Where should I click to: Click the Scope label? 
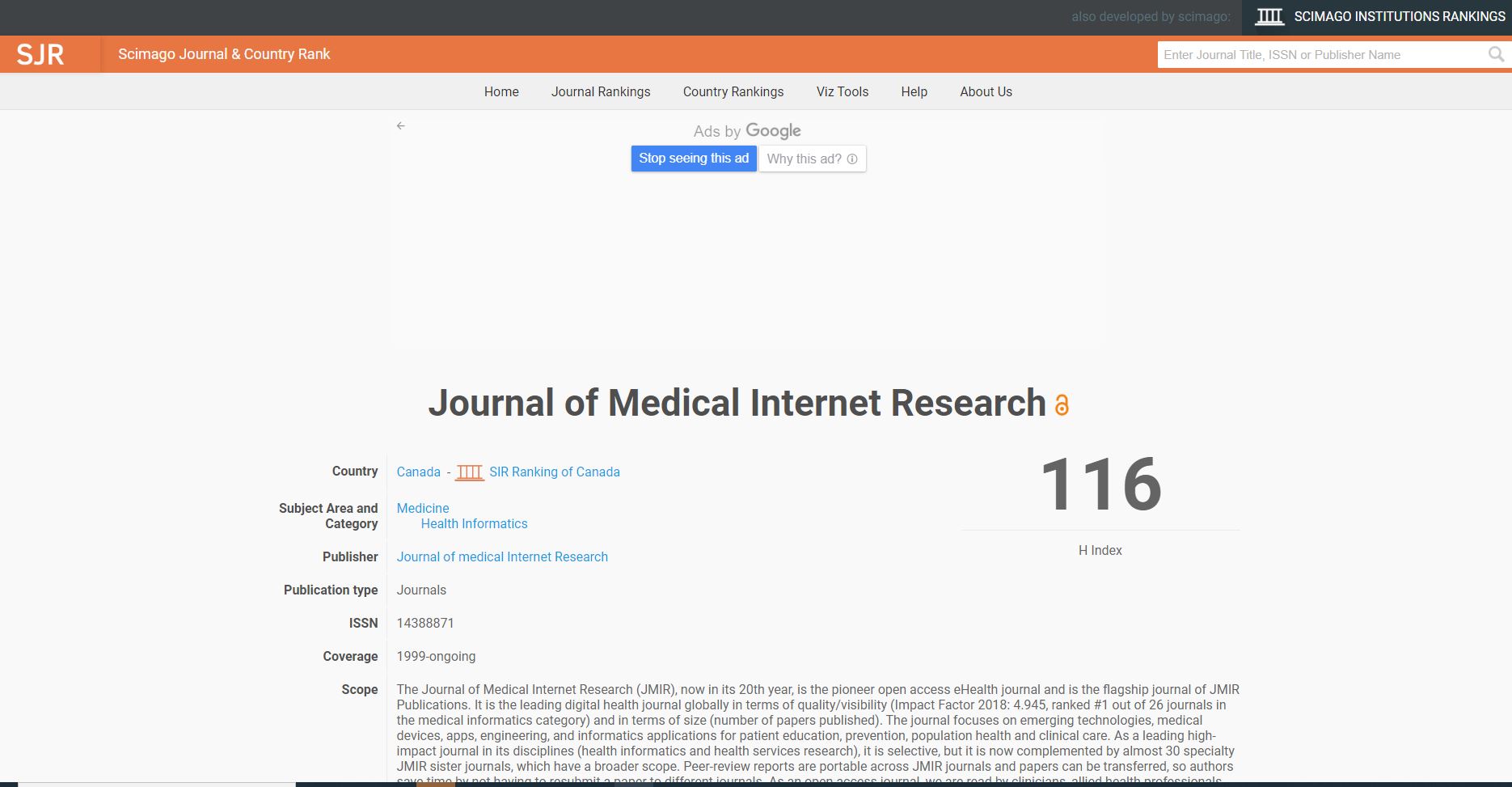coord(360,690)
